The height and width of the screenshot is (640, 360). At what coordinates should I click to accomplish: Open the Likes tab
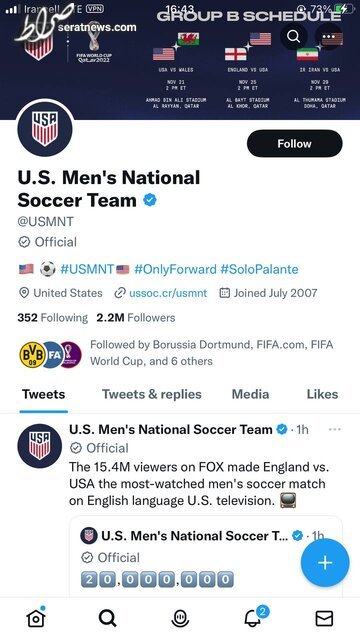(x=322, y=394)
